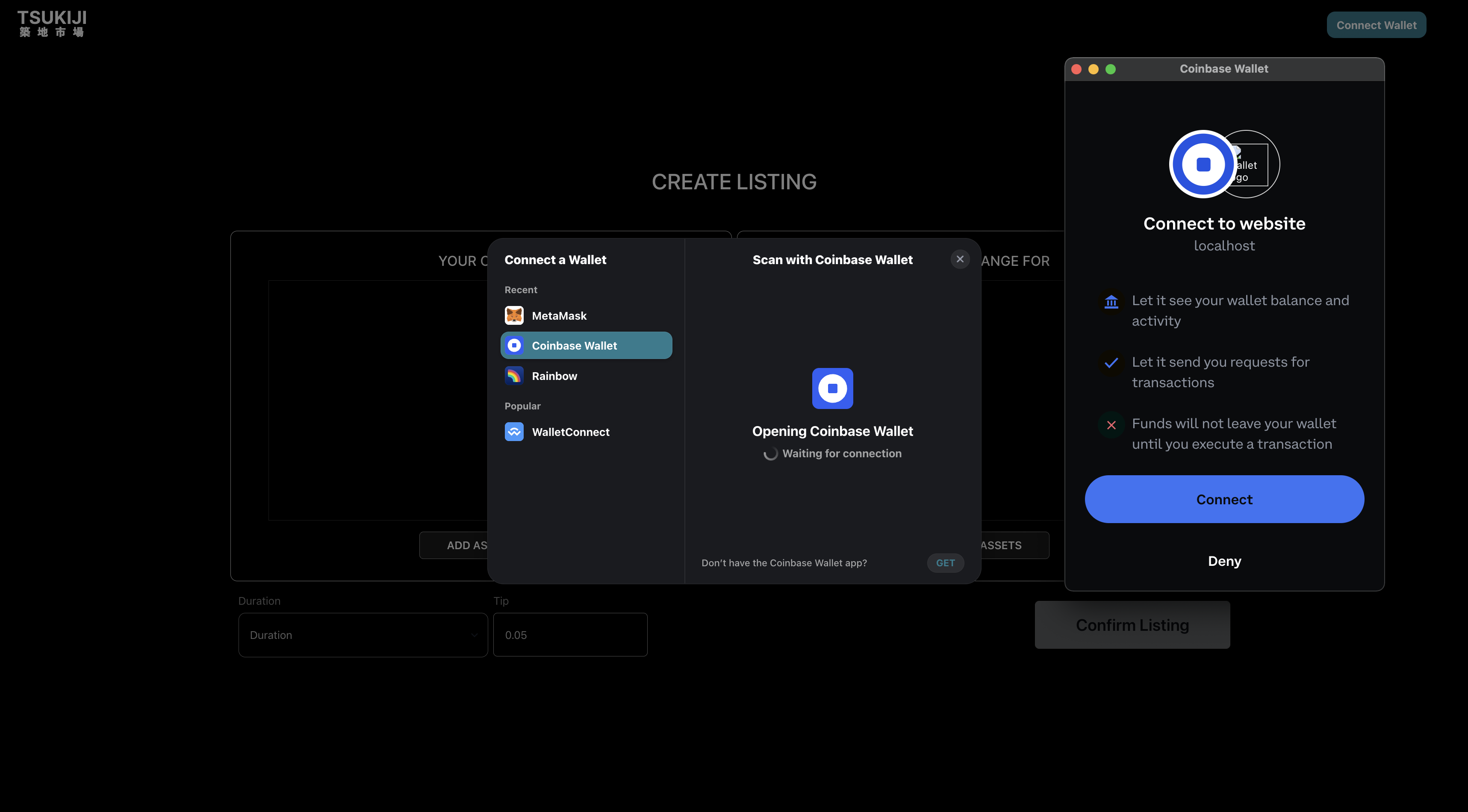Click Opening Coinbase Wallet text
The height and width of the screenshot is (812, 1468).
832,431
